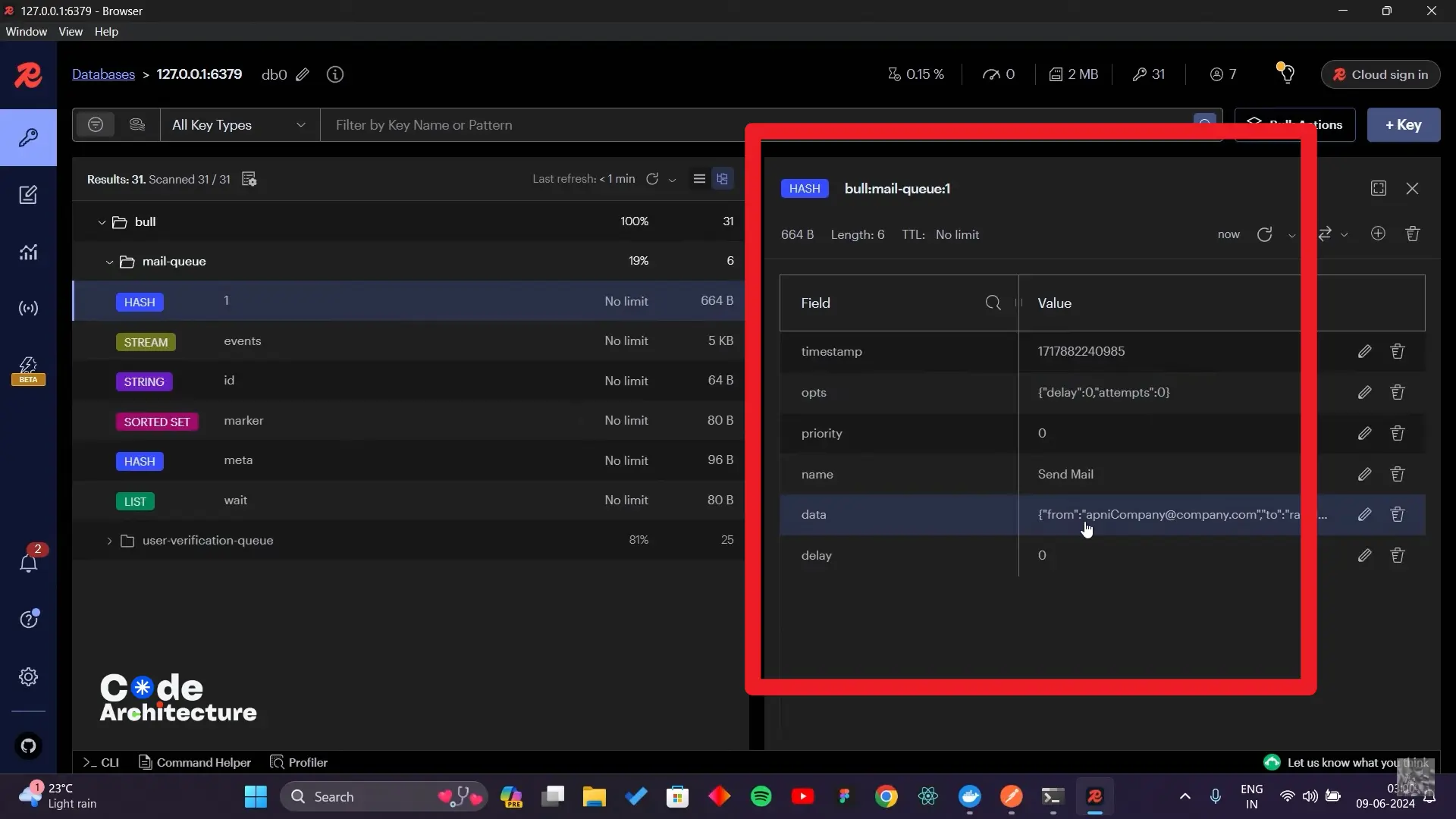Select the LIST wait key

coord(409,500)
